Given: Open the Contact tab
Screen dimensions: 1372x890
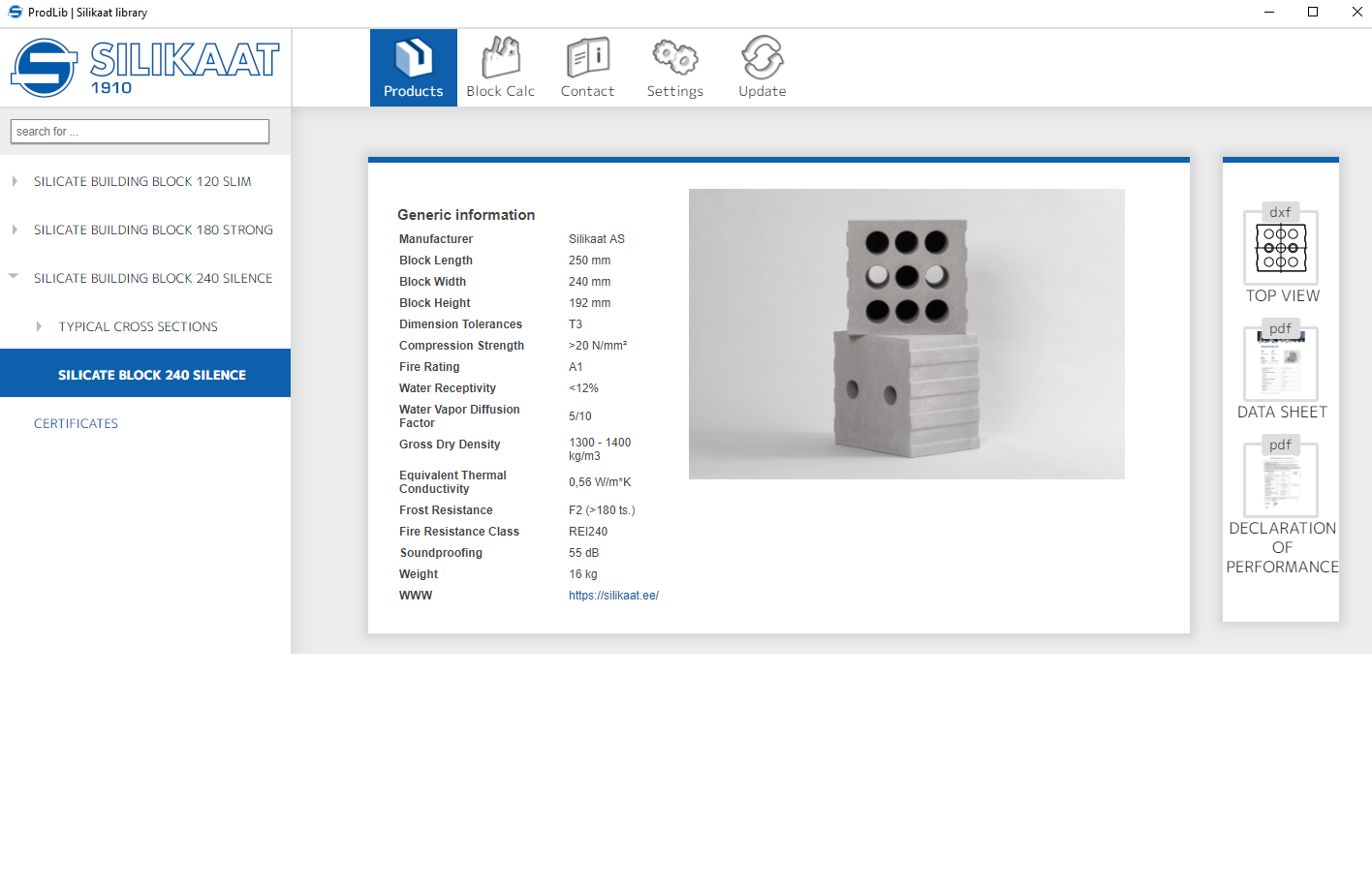Looking at the screenshot, I should tap(588, 68).
